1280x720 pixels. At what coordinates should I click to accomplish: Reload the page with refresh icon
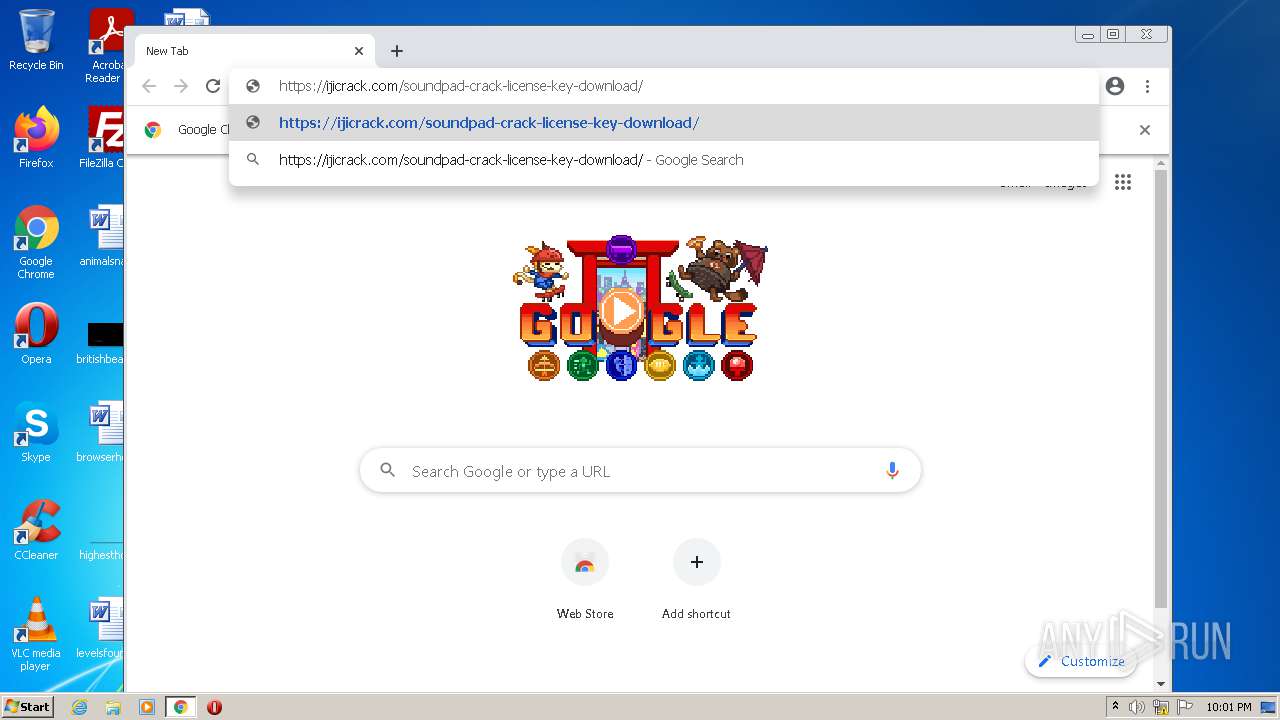213,86
